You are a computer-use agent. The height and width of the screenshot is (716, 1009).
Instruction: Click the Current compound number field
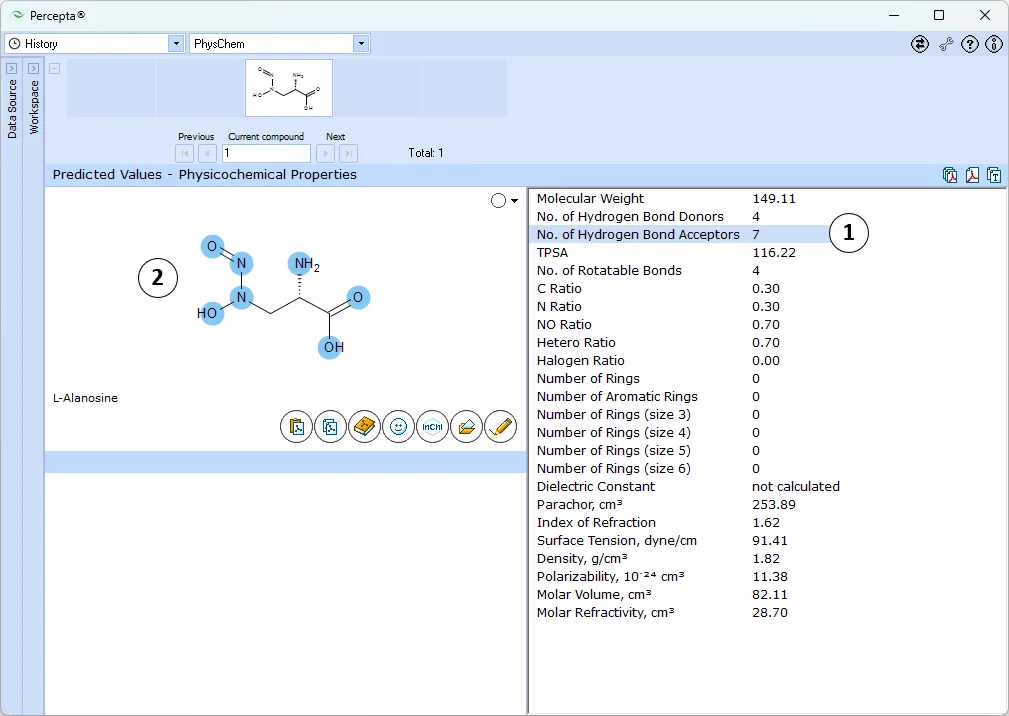pos(266,153)
